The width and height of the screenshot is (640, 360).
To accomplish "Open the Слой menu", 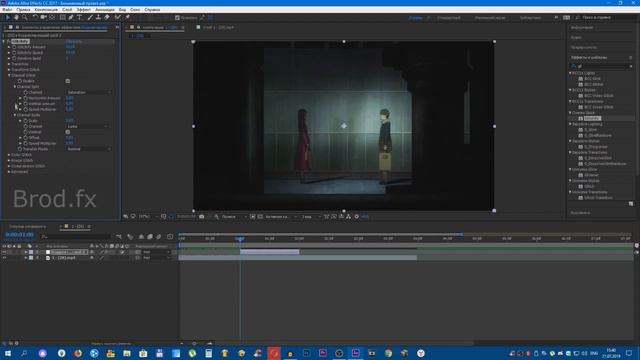I will (x=67, y=9).
